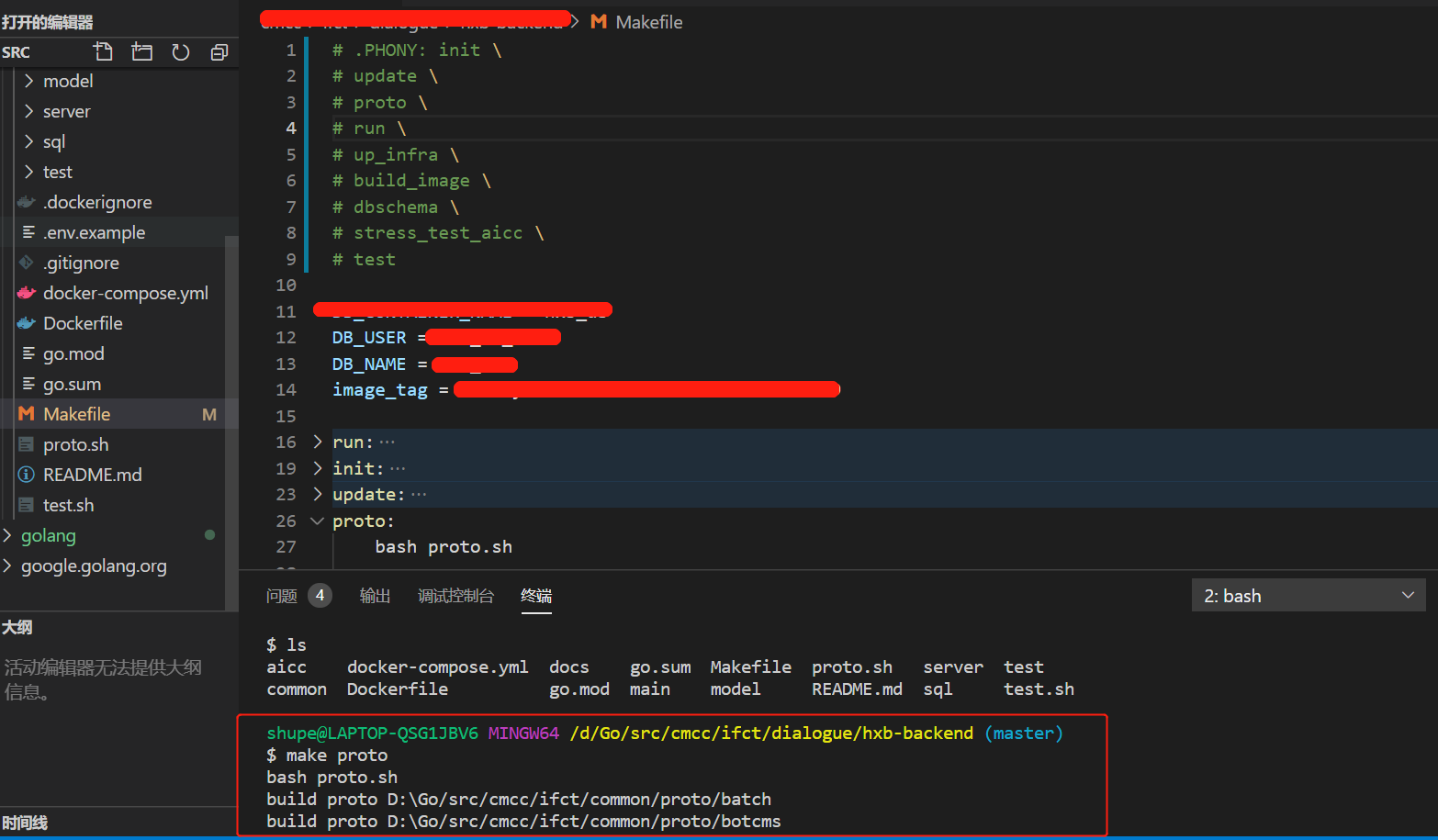
Task: Refresh the SRC explorer tree
Action: [x=181, y=52]
